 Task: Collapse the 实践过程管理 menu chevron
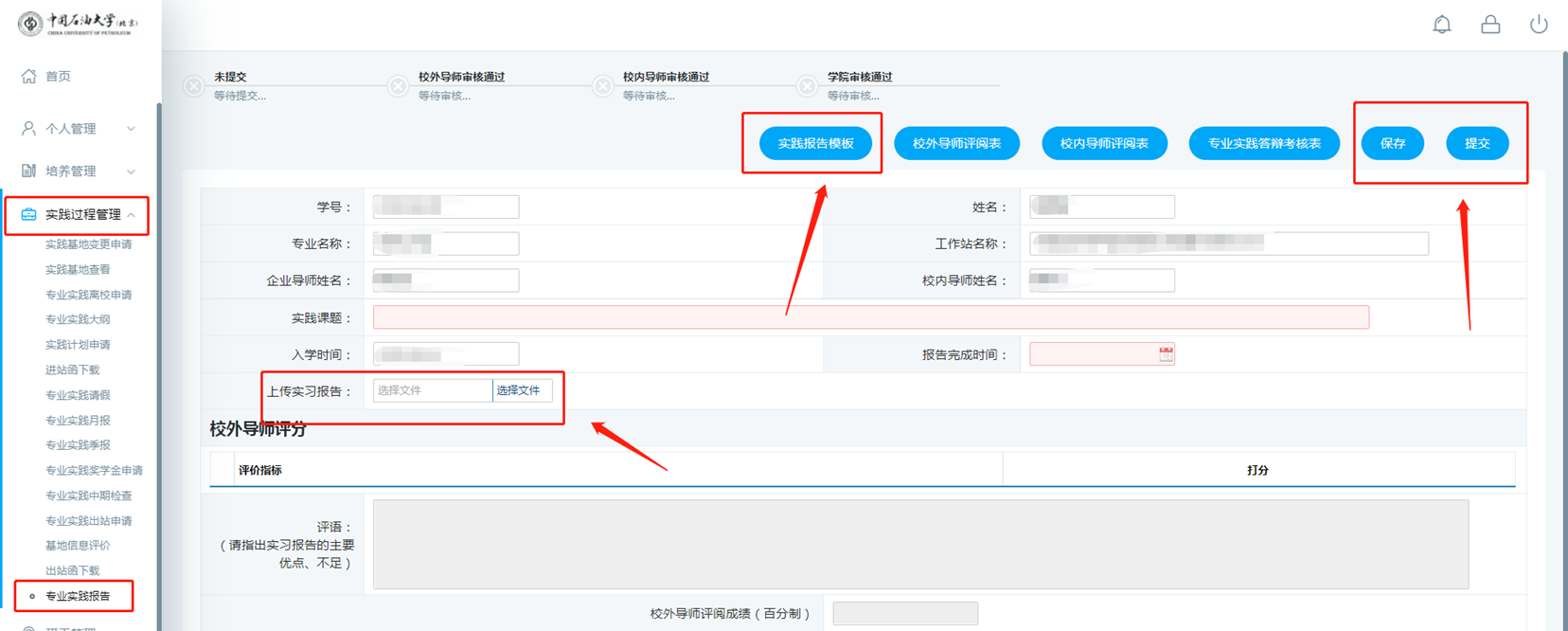[131, 215]
